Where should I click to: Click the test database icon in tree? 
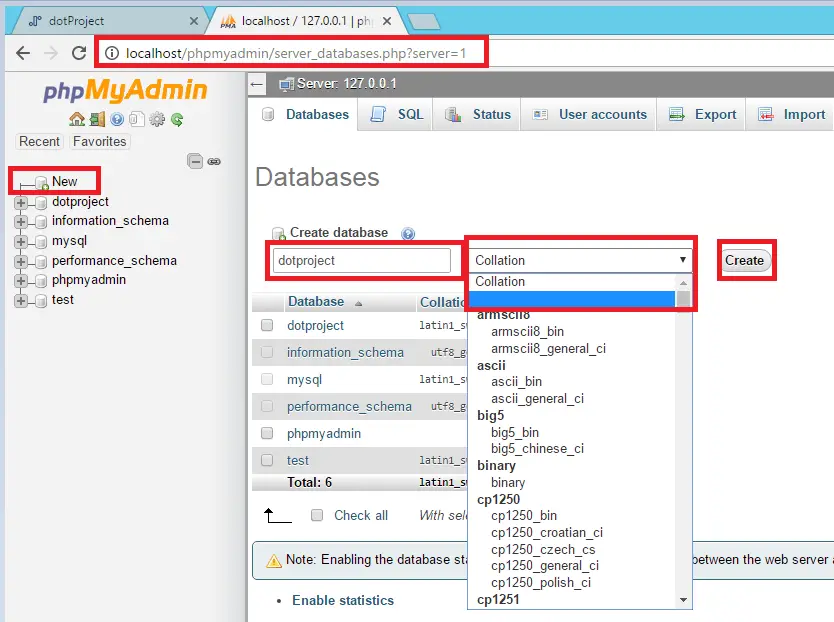tap(40, 301)
